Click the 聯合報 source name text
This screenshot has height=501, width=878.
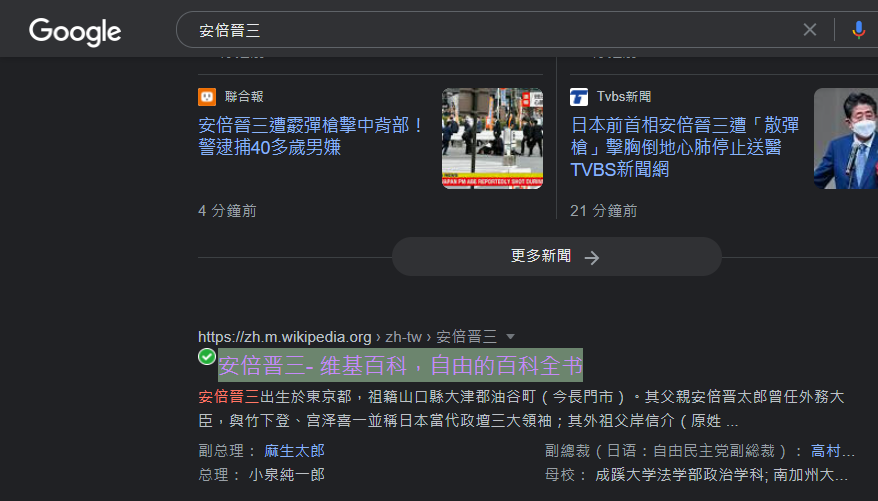pos(244,96)
